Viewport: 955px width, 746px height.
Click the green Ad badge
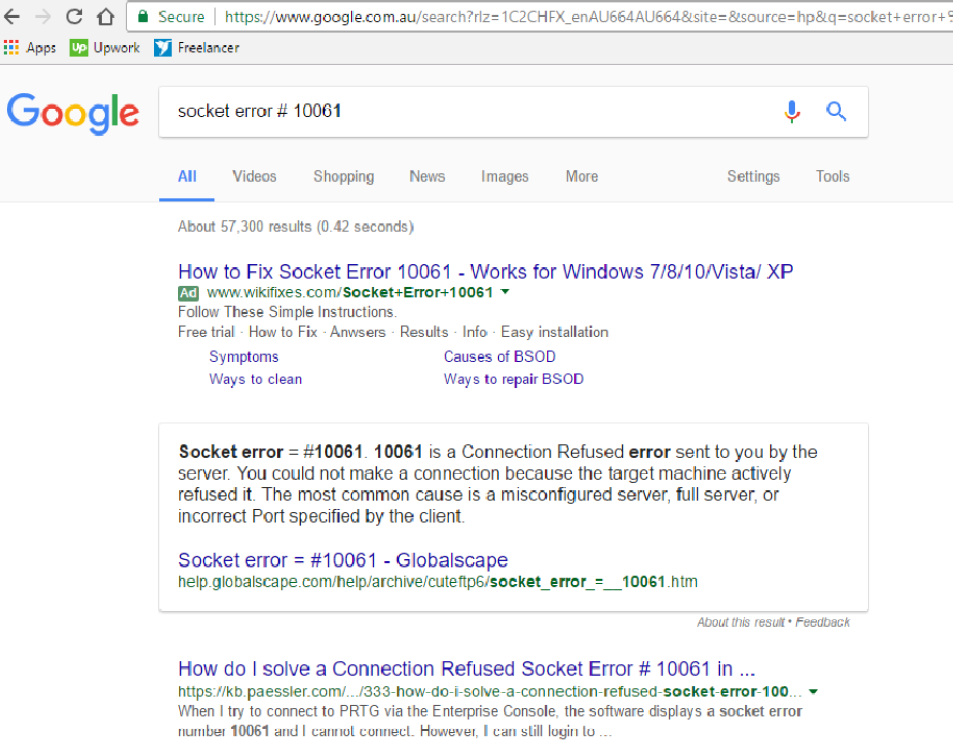pyautogui.click(x=188, y=293)
